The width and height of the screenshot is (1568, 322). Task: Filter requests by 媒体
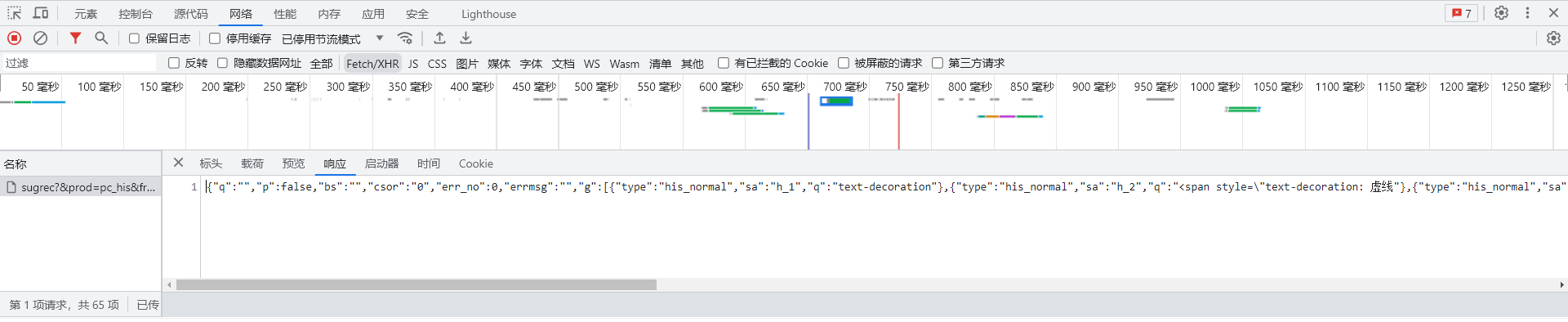point(499,63)
